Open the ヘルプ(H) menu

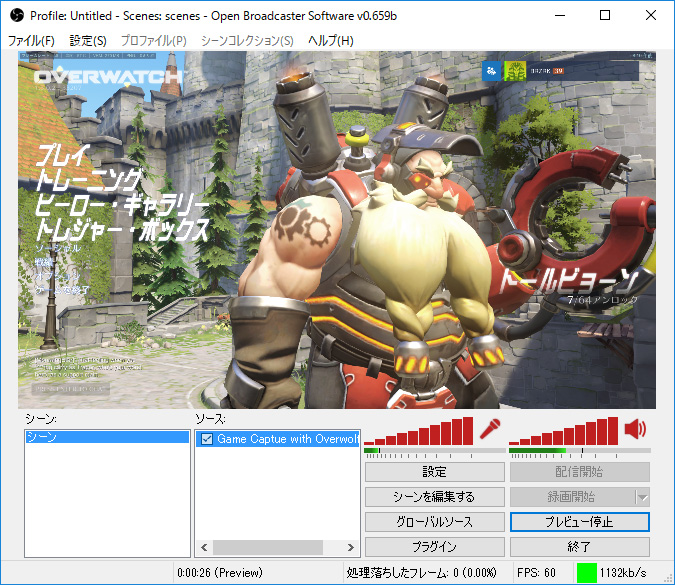click(330, 40)
